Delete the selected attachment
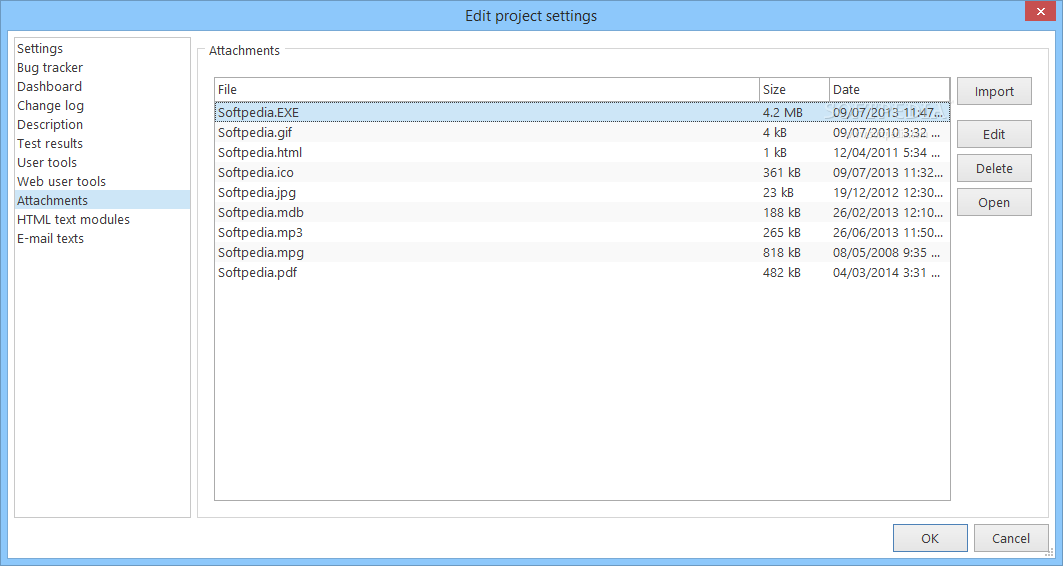The height and width of the screenshot is (566, 1063). 994,168
